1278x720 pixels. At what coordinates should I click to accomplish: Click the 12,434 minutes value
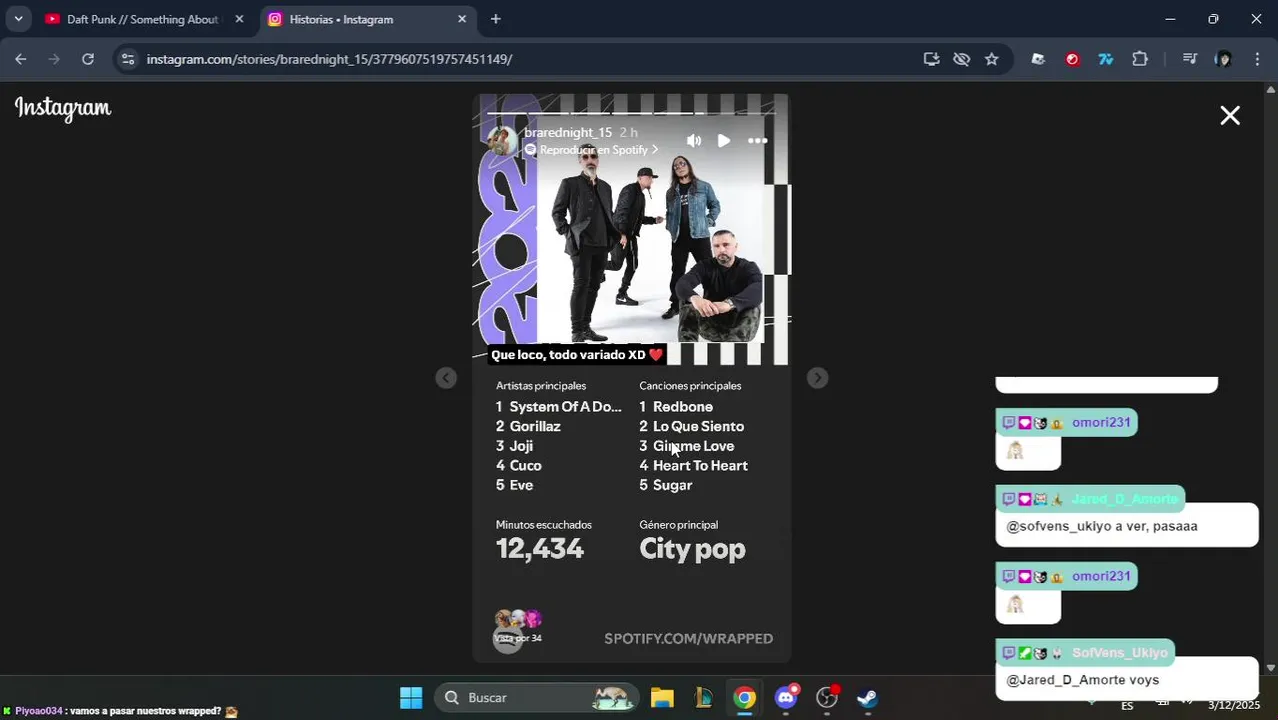coord(540,548)
